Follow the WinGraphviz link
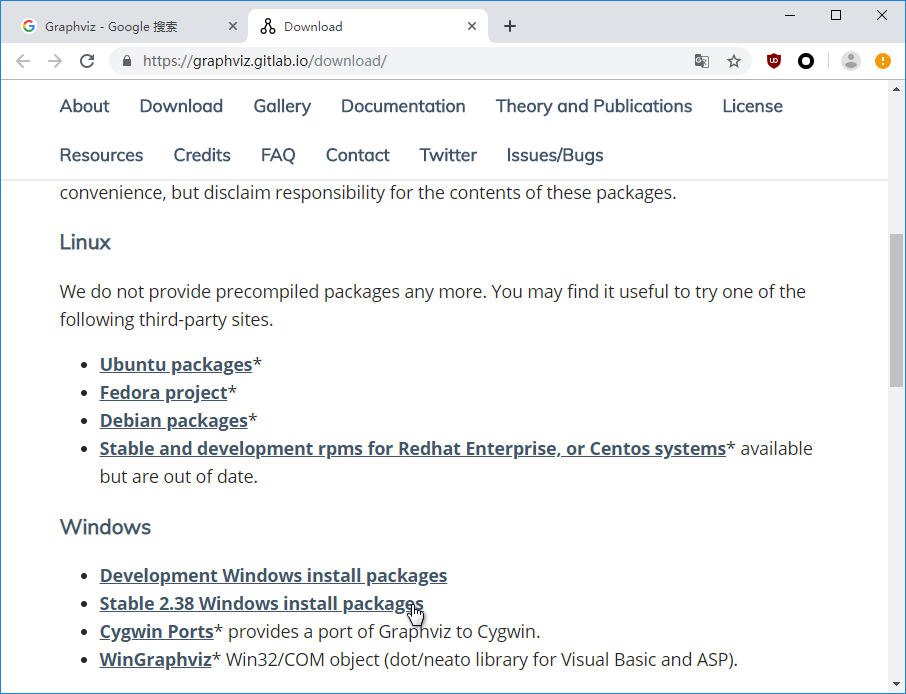The image size is (906, 694). 155,660
